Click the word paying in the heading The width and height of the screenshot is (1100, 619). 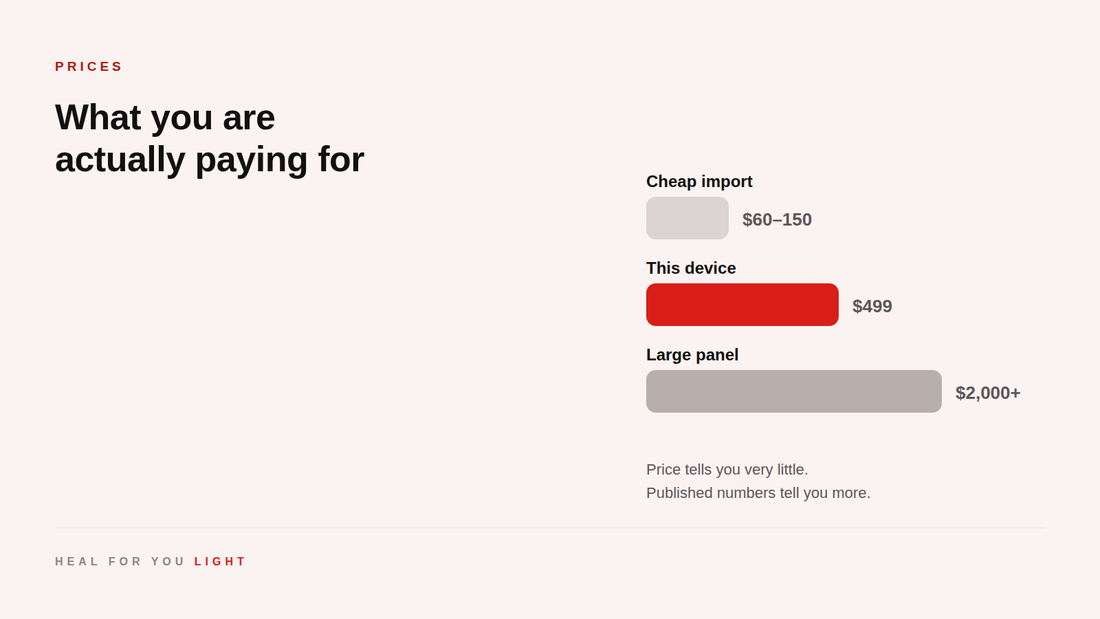tap(251, 160)
